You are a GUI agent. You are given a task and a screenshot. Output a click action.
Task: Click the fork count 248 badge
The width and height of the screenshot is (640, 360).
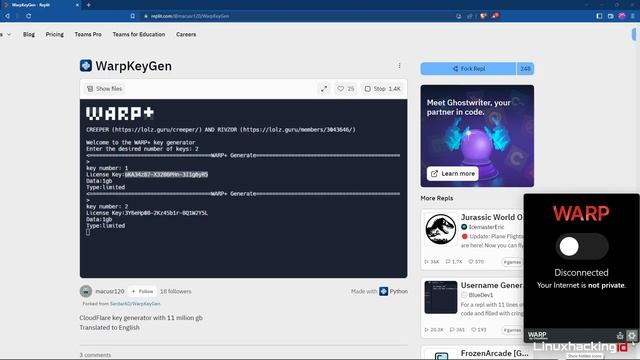[x=525, y=69]
